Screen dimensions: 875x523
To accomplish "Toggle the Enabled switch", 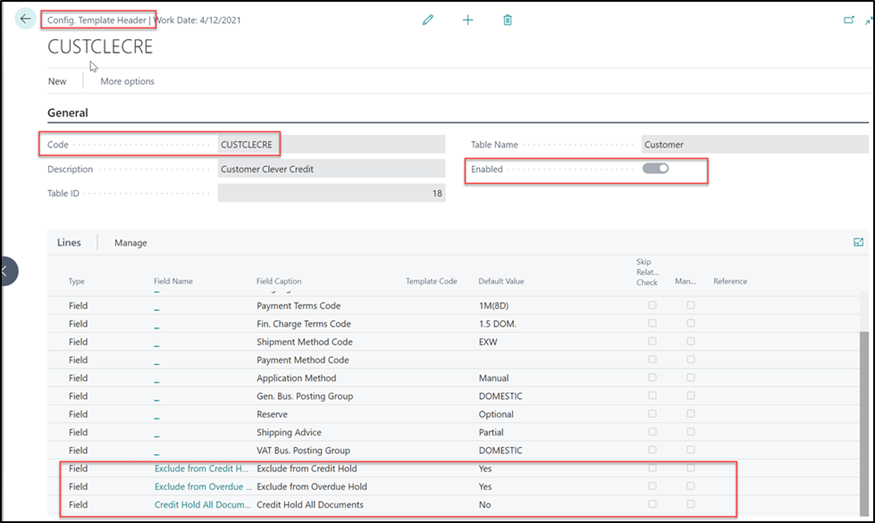I will 655,169.
